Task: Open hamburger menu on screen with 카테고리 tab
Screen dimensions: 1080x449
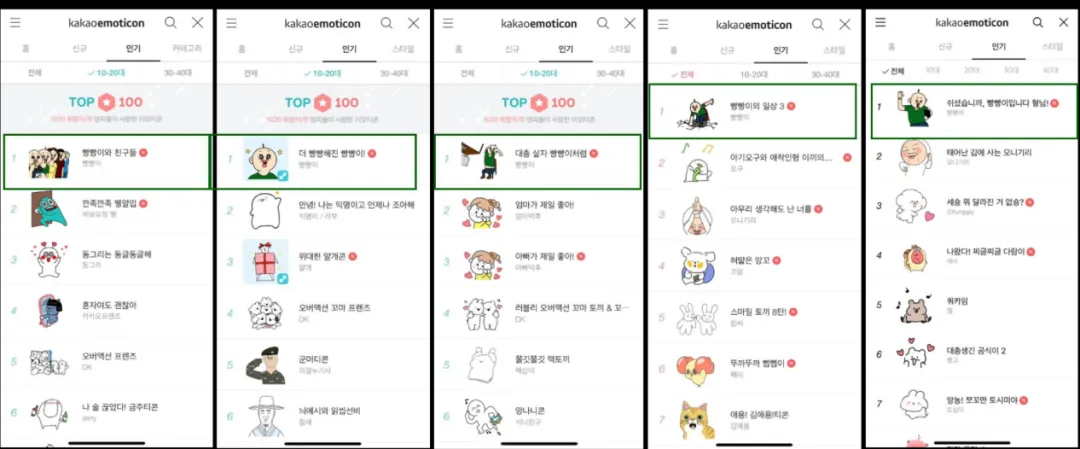Action: click(x=15, y=23)
